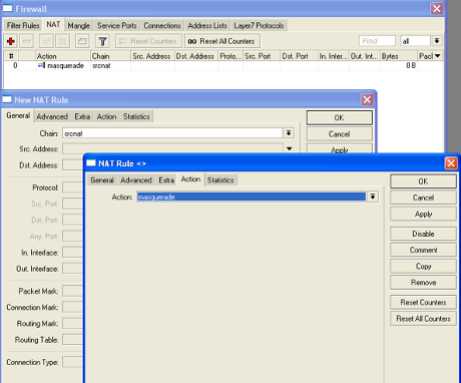This screenshot has height=383, width=461.
Task: Select the NAT tab in Firewall
Action: 53,25
